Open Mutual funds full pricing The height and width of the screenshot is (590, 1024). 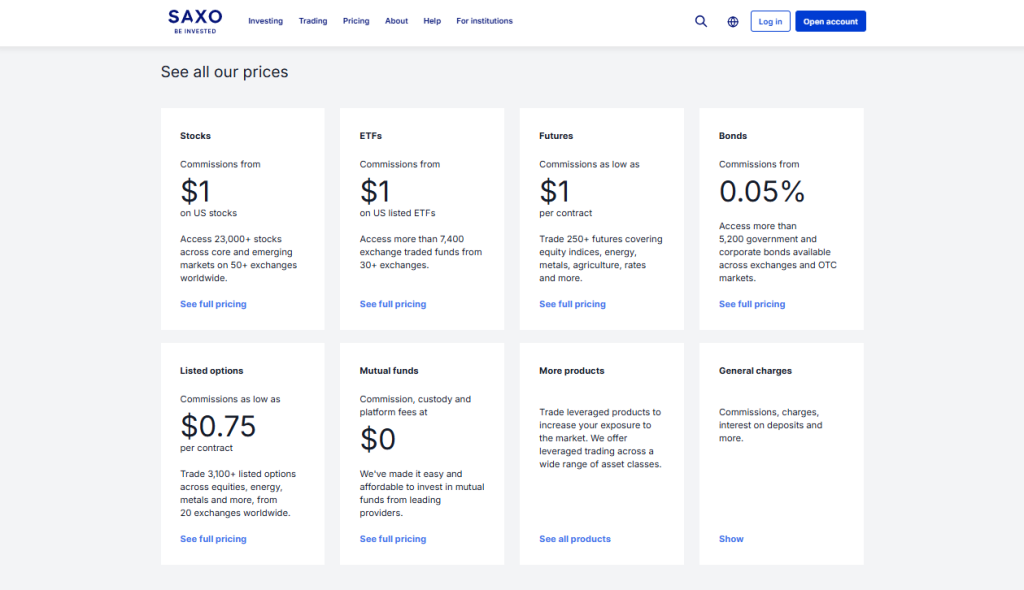(393, 539)
